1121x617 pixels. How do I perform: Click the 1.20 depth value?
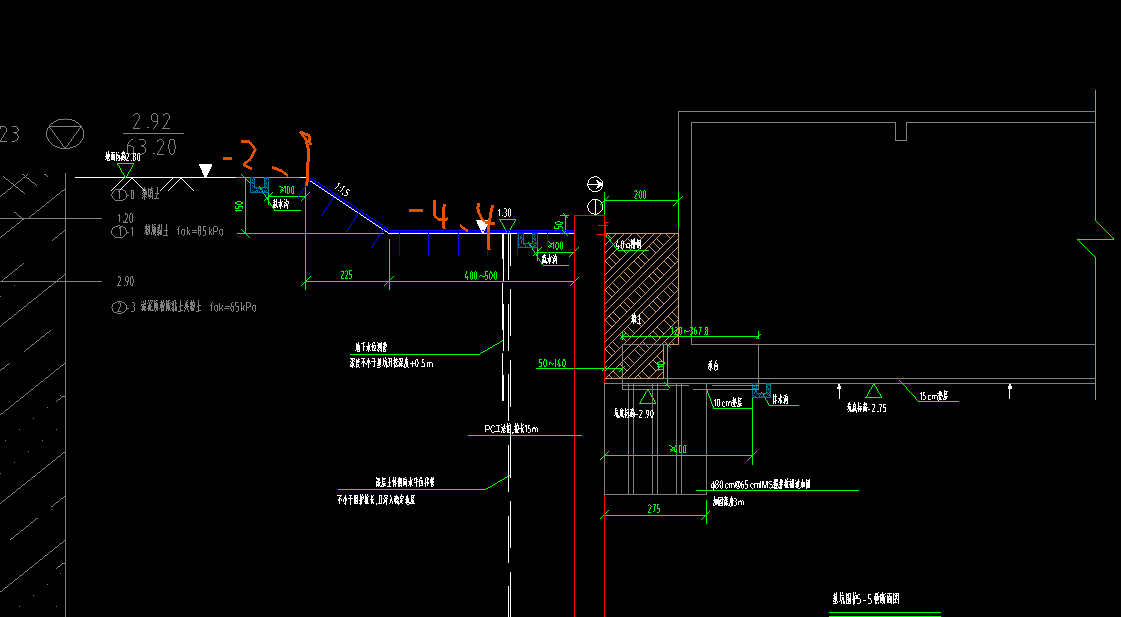[x=125, y=219]
